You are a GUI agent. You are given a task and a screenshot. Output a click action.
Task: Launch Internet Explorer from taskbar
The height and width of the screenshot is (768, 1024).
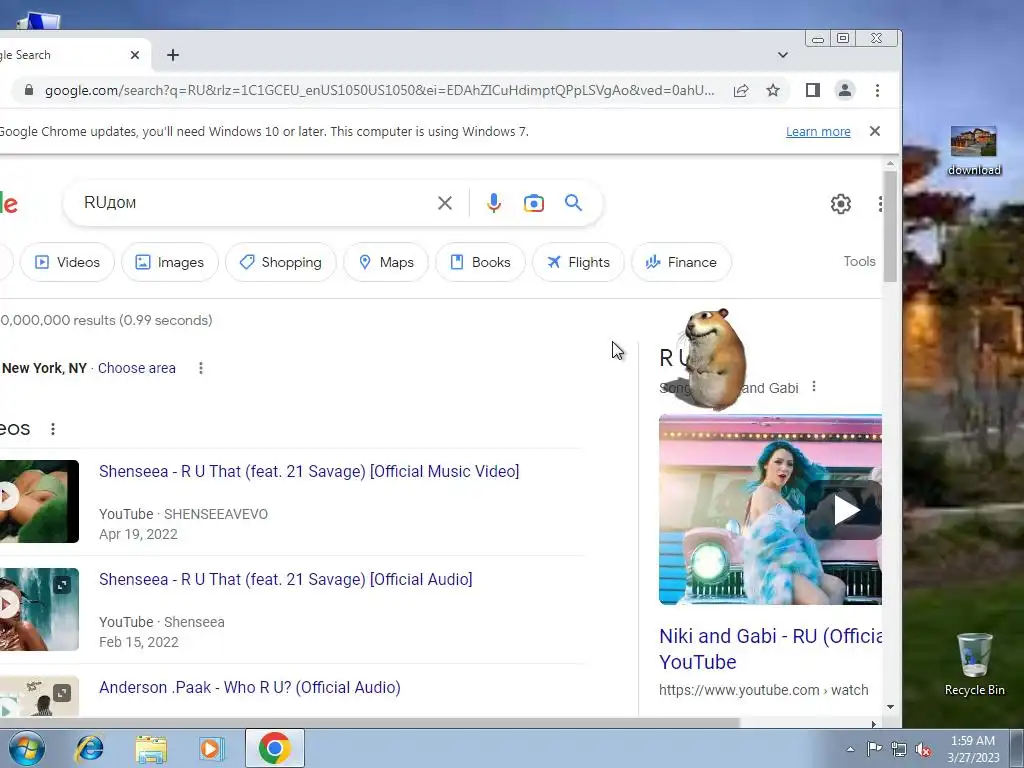click(89, 748)
